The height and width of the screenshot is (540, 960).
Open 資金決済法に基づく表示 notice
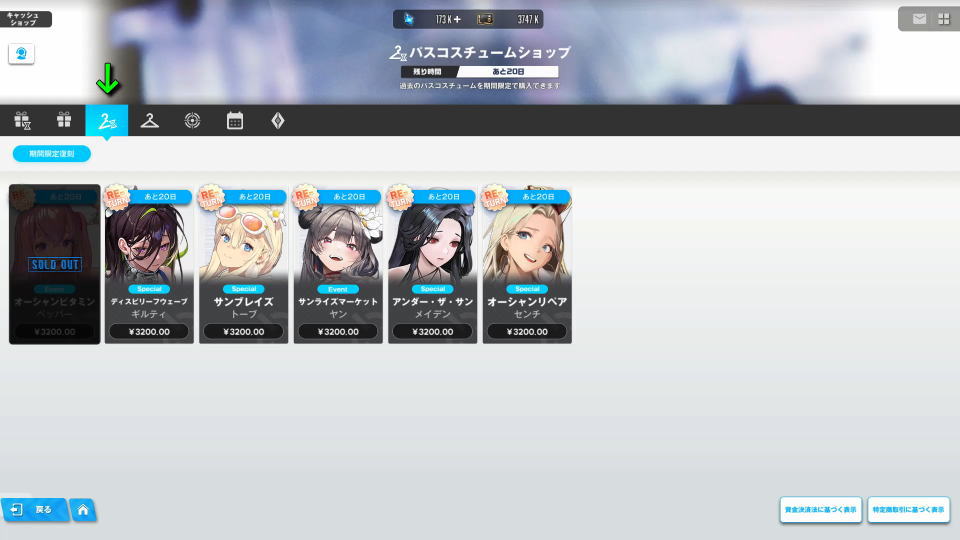point(820,509)
